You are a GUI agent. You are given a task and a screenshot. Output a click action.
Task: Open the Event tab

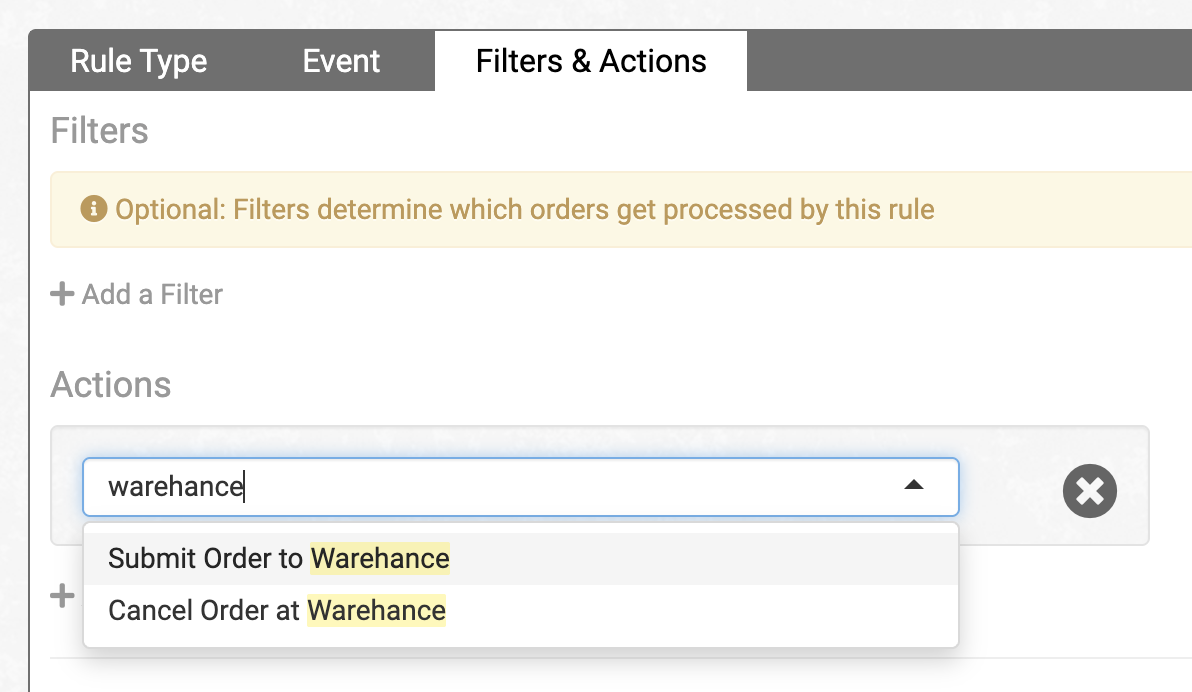click(341, 61)
